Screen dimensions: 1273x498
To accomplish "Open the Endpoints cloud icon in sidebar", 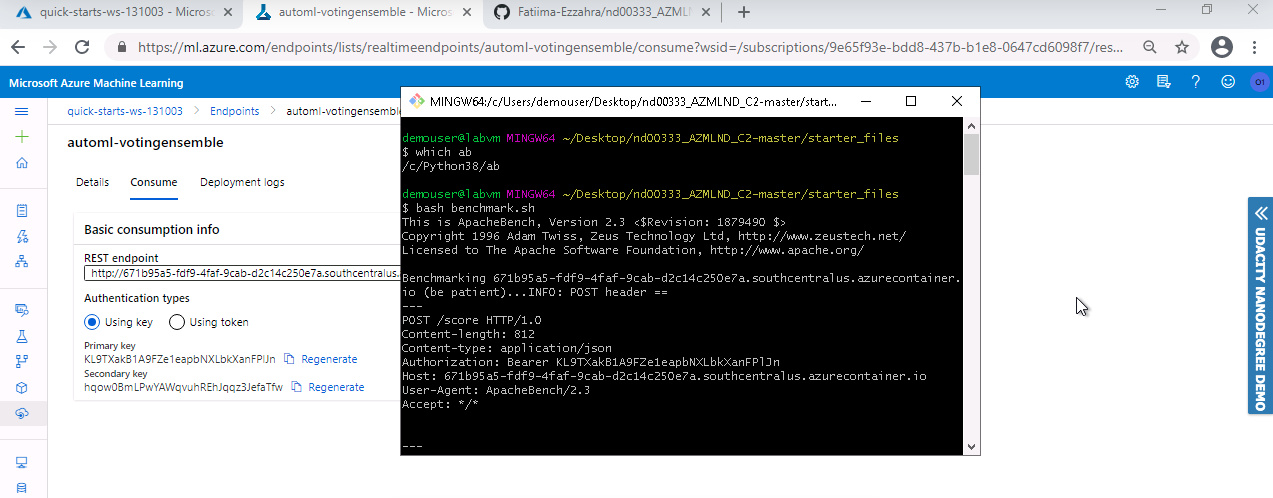I will 22,413.
